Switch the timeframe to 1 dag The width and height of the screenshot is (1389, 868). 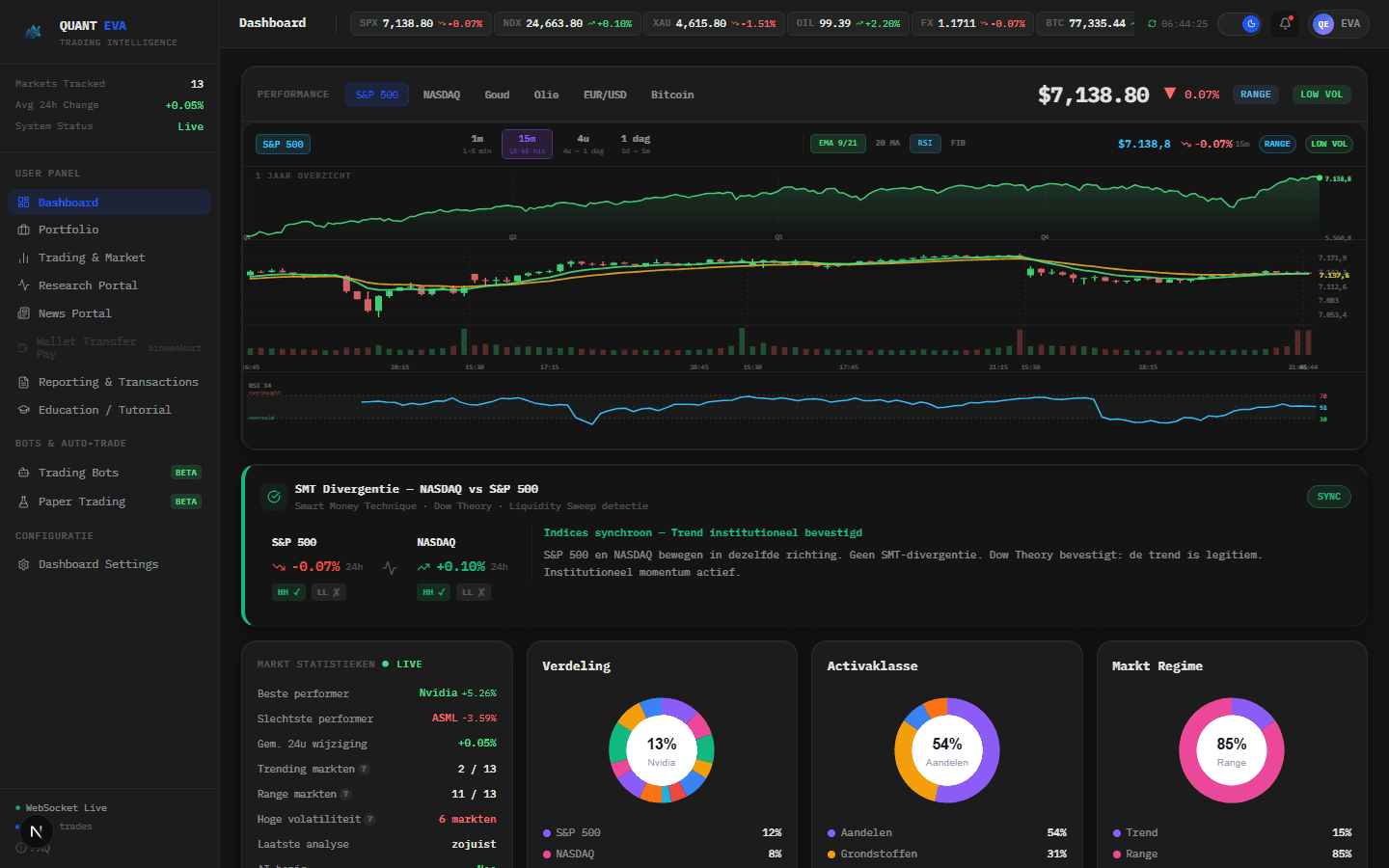coord(635,143)
